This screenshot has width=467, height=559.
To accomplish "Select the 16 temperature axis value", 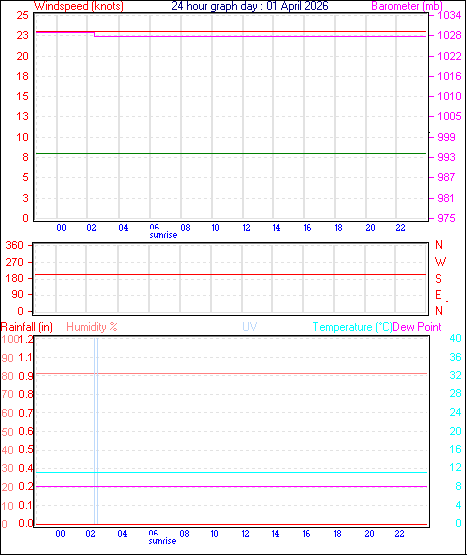I will pos(455,449).
